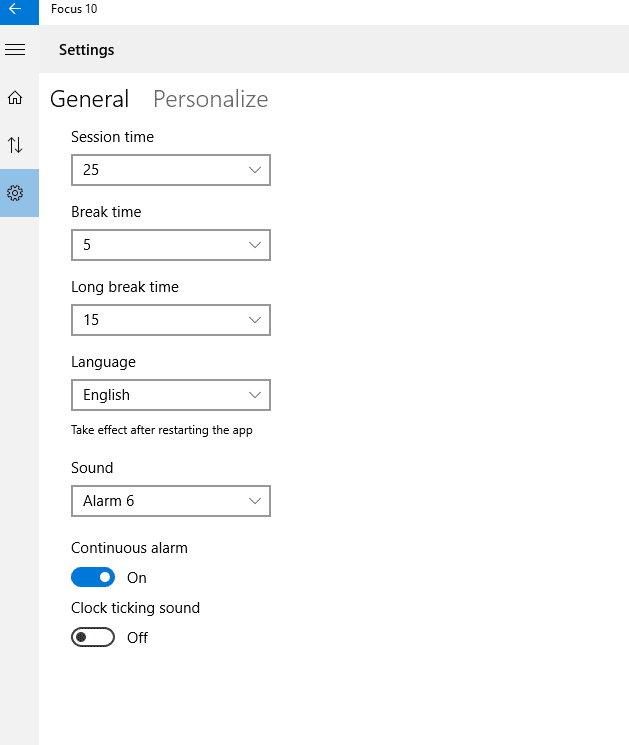
Task: Expand the Session time dropdown
Action: (171, 170)
